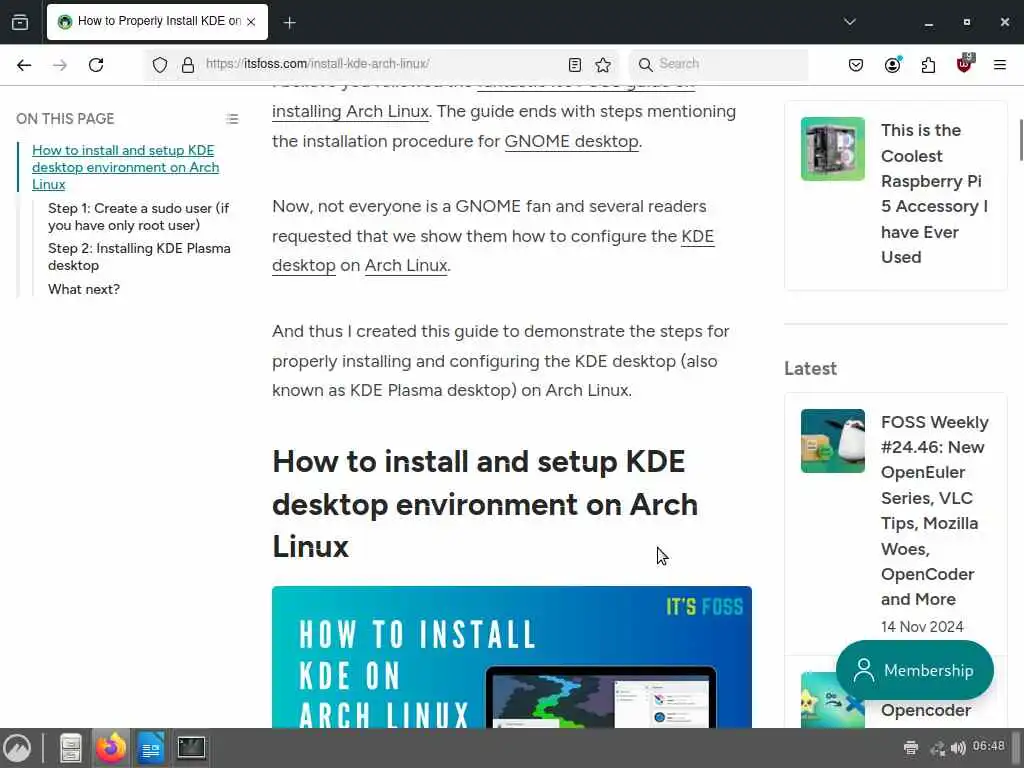Image resolution: width=1024 pixels, height=768 pixels.
Task: Jump to 'Step 1: Create a sudo user'
Action: tap(138, 217)
